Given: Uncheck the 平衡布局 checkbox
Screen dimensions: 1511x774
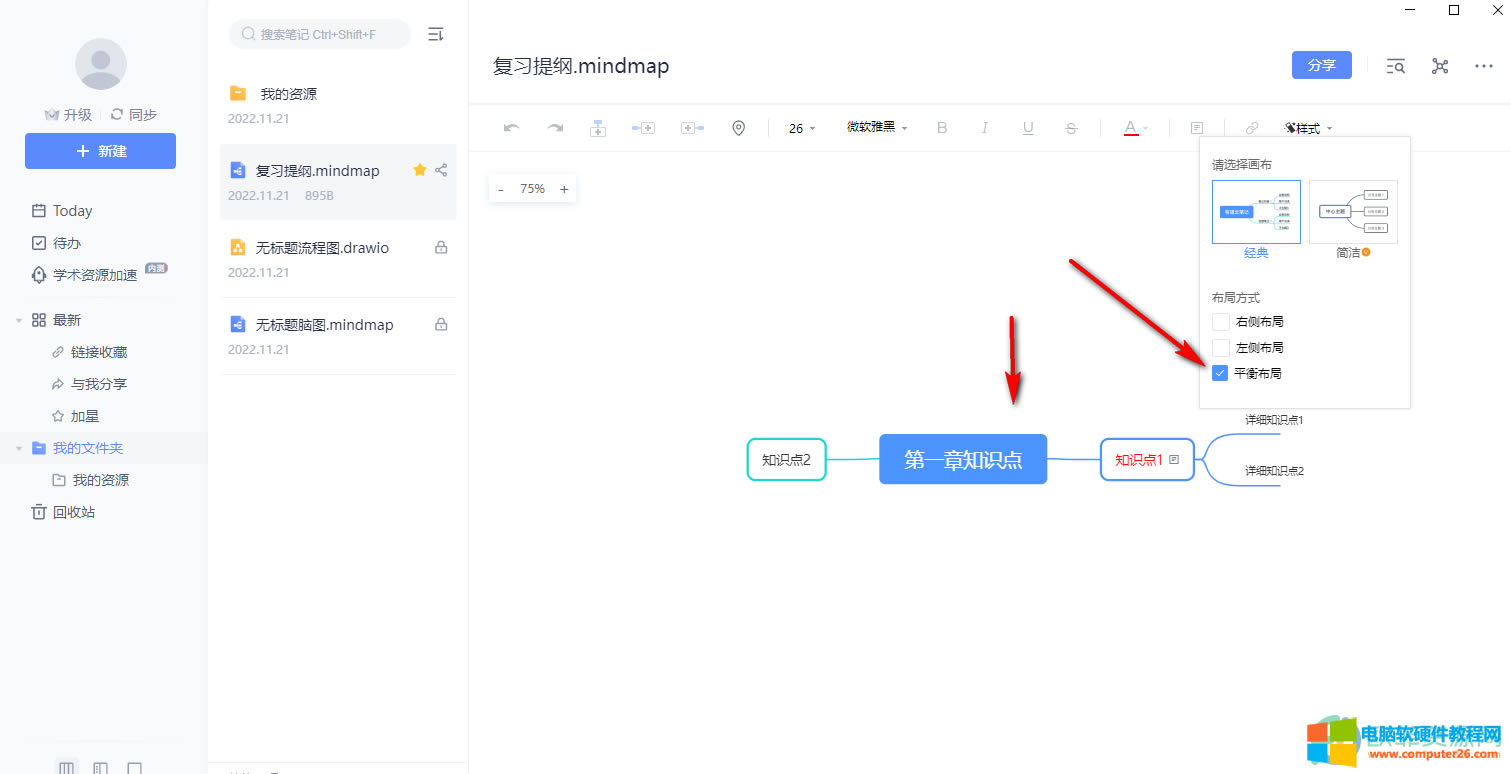Looking at the screenshot, I should click(x=1220, y=373).
